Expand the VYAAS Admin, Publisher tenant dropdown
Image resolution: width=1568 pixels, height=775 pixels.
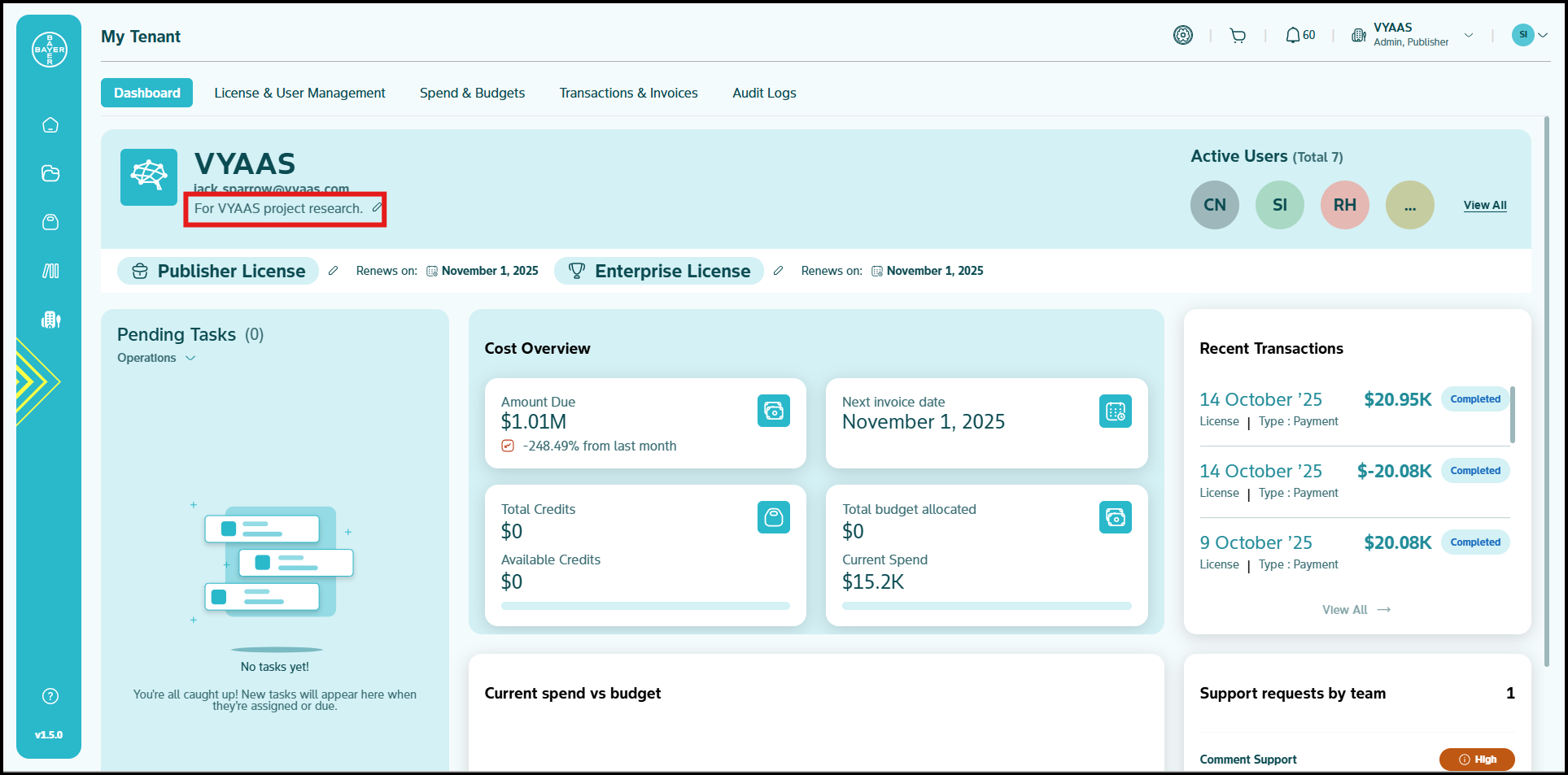1468,36
